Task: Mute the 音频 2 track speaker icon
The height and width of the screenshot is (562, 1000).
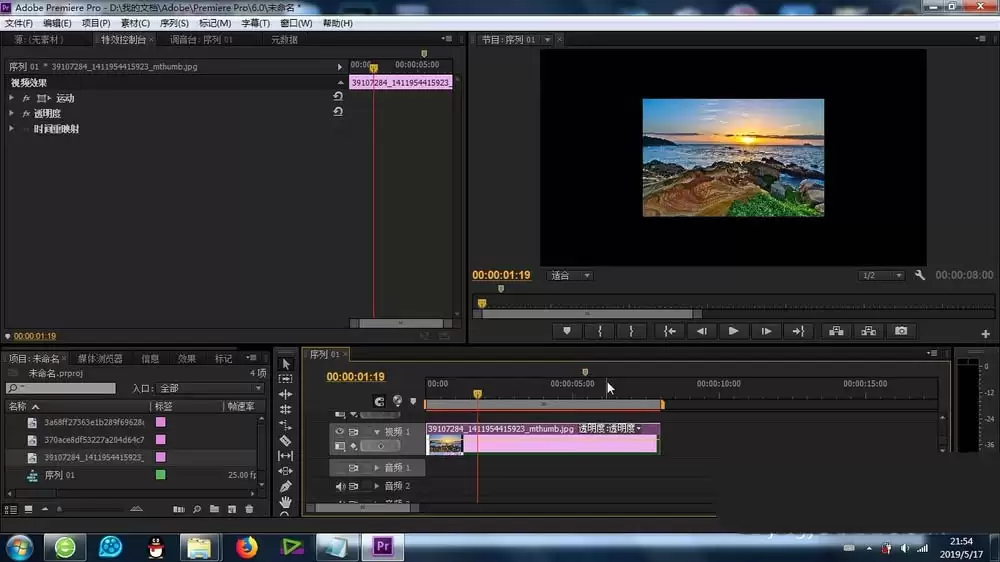Action: coord(340,486)
